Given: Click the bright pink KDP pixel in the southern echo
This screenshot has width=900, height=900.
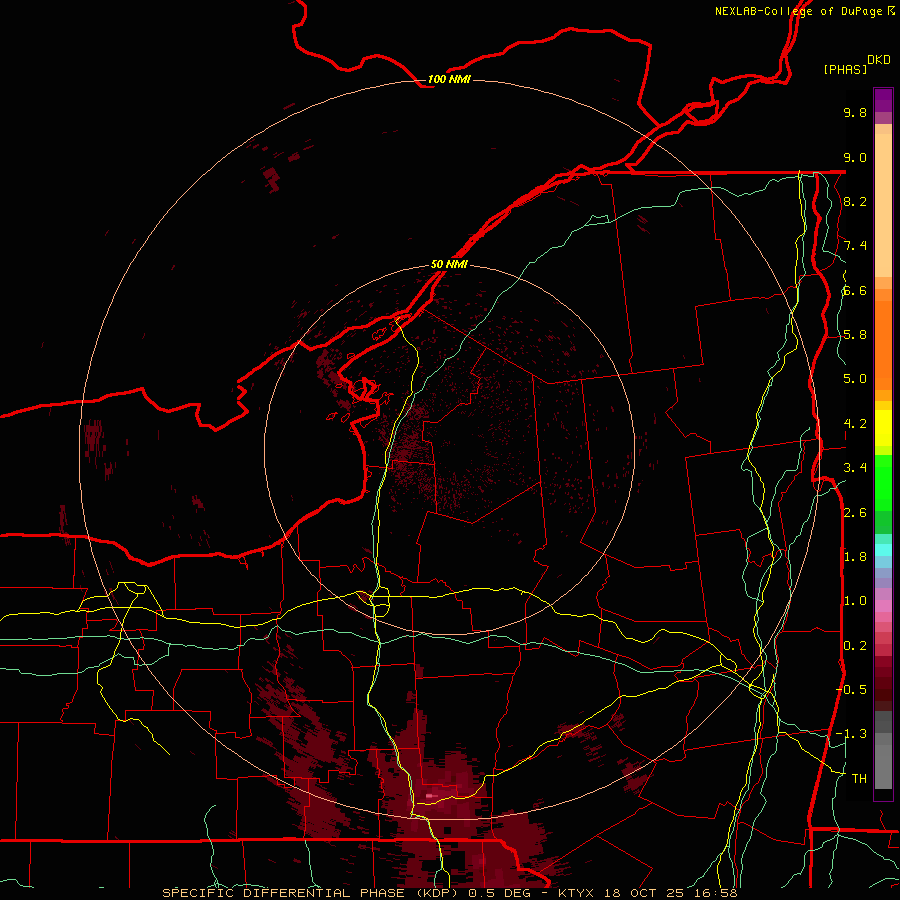Looking at the screenshot, I should click(x=429, y=796).
